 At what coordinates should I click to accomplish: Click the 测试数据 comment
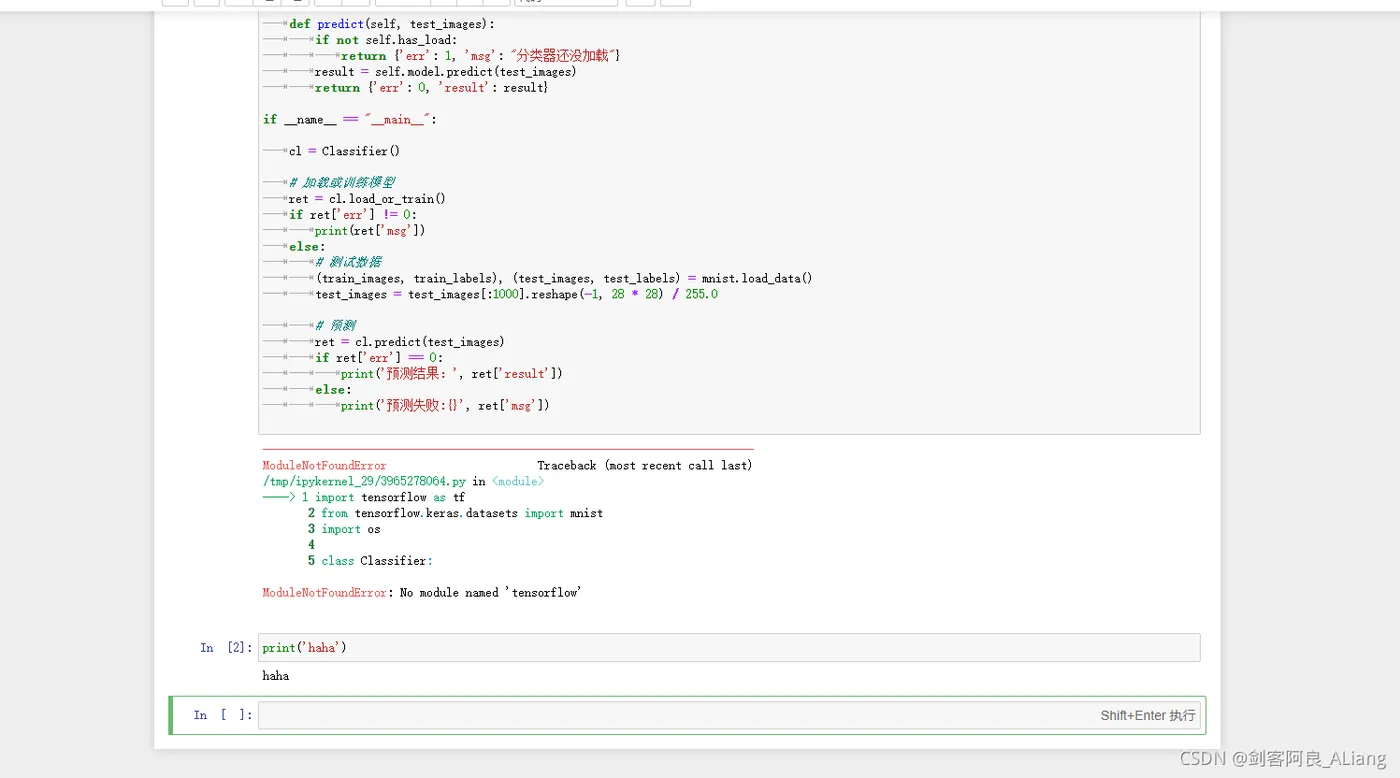click(348, 262)
